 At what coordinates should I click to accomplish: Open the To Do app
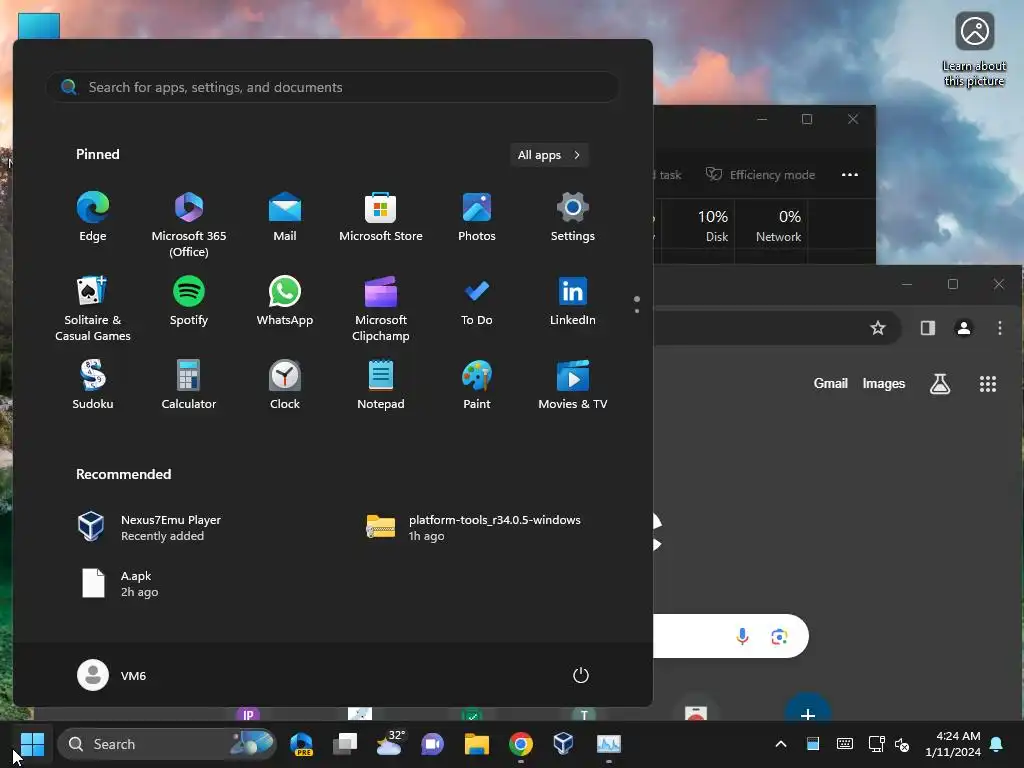pyautogui.click(x=477, y=301)
